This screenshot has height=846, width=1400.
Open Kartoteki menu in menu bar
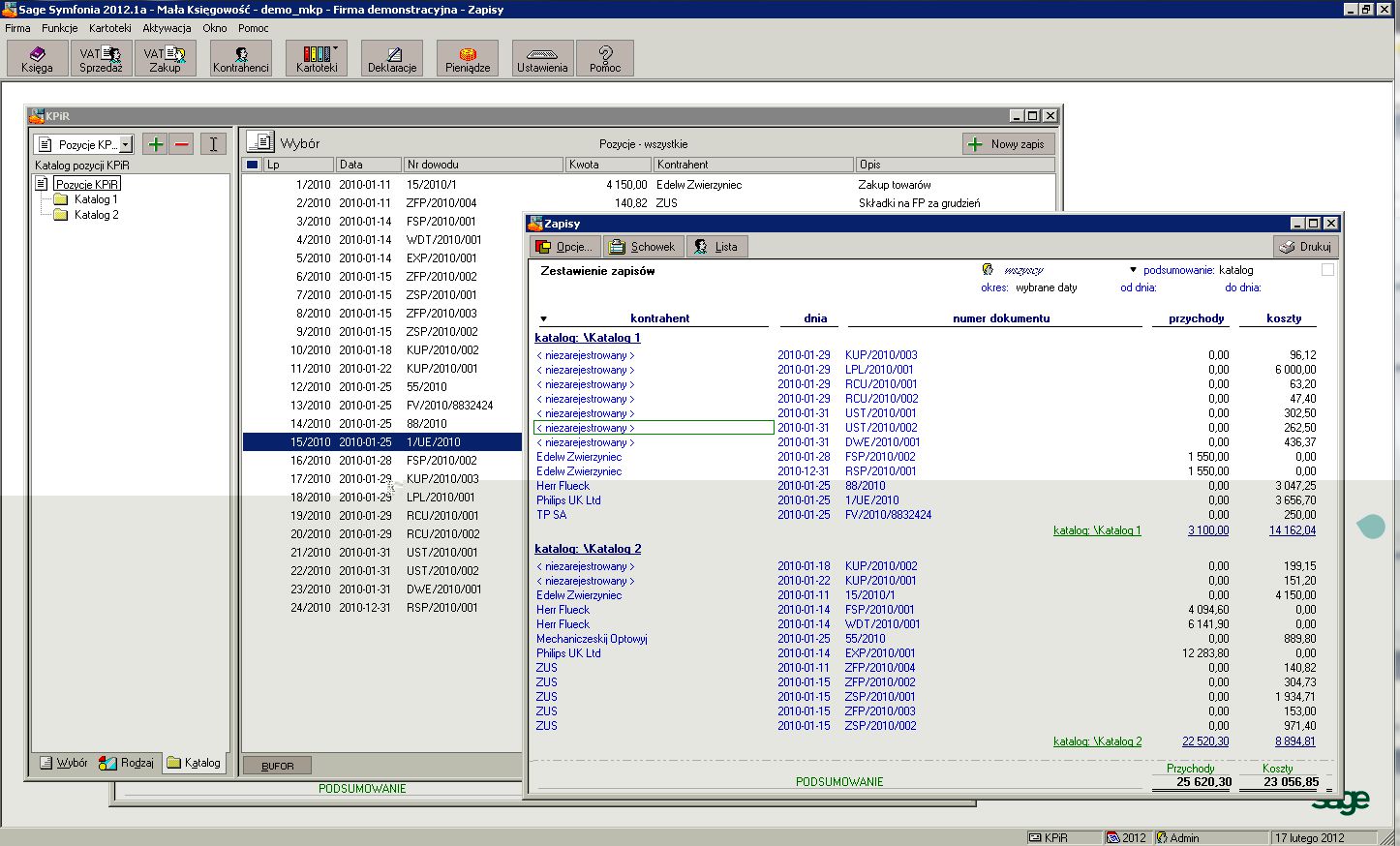click(110, 28)
